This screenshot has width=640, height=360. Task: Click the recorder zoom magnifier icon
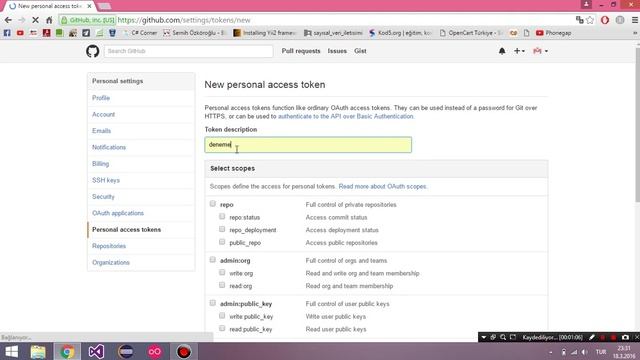tap(503, 337)
